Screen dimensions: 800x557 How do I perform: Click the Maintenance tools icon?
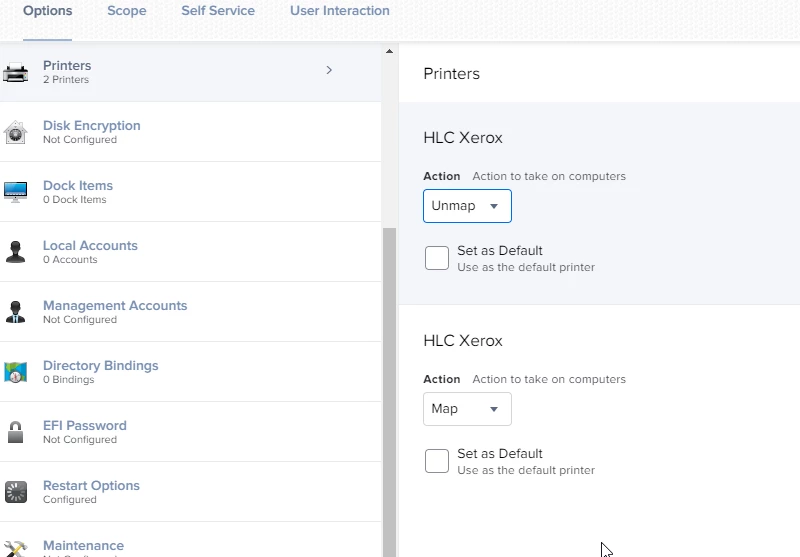[x=16, y=548]
